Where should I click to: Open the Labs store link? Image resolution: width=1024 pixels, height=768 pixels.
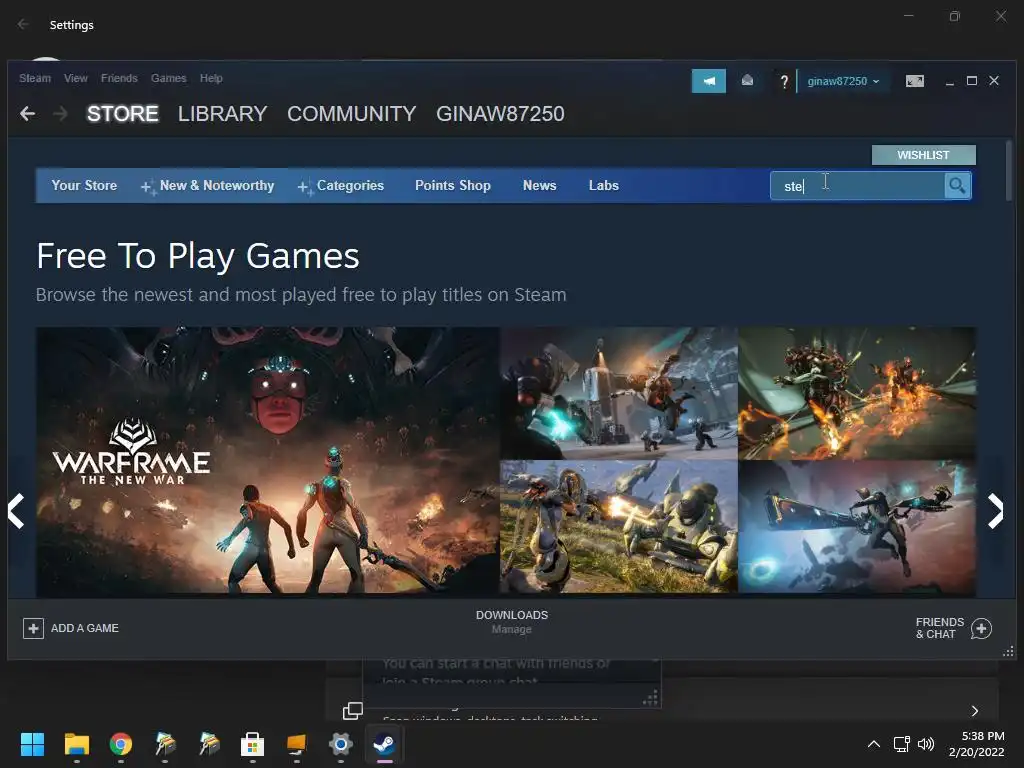point(603,185)
